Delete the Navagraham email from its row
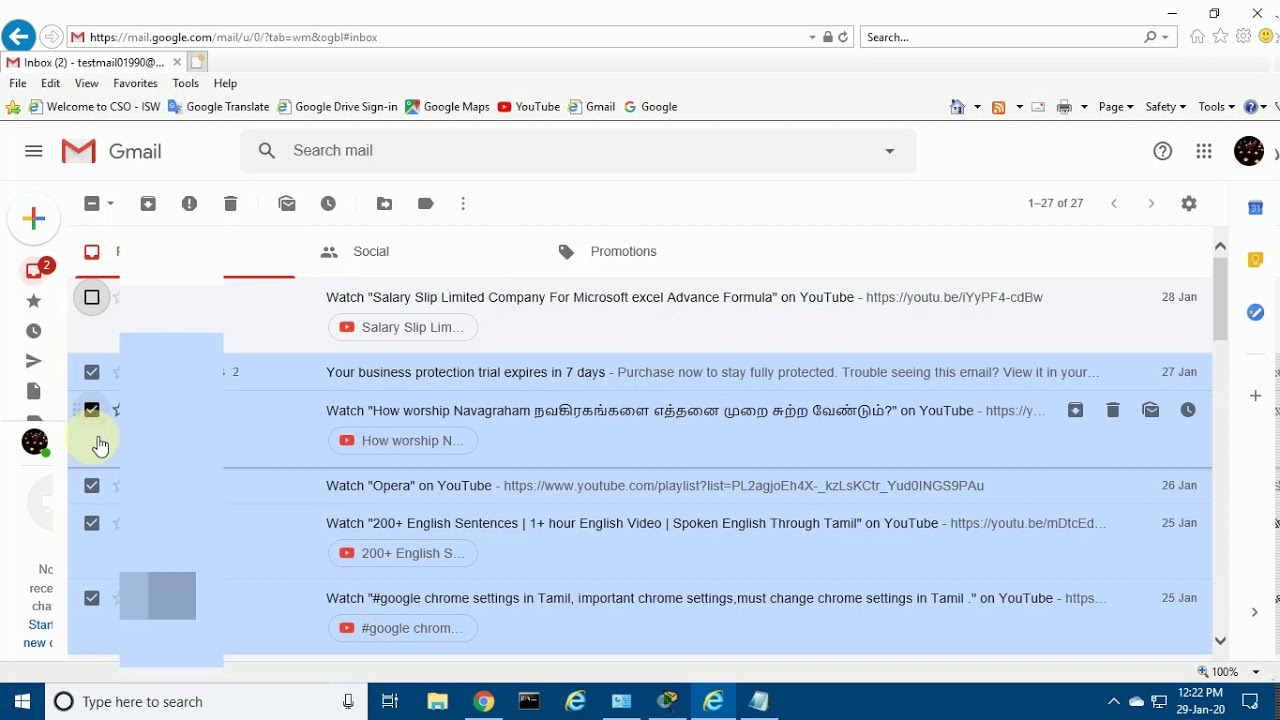Image resolution: width=1280 pixels, height=720 pixels. 1113,410
